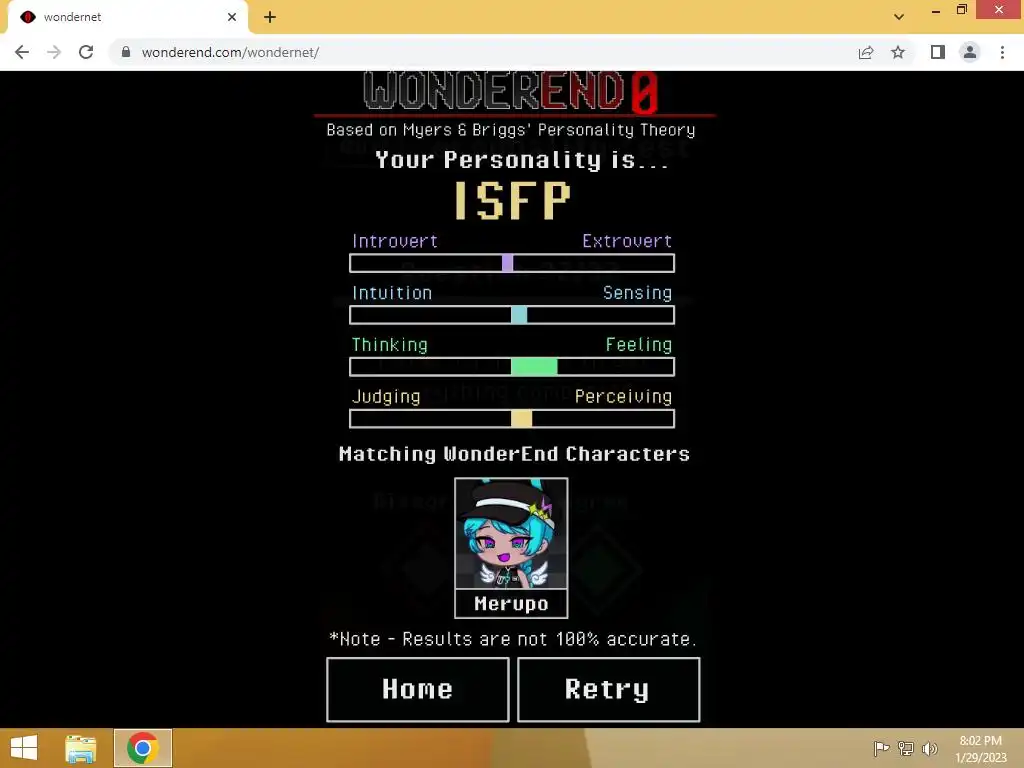This screenshot has height=768, width=1024.
Task: Open a new browser tab
Action: click(270, 18)
